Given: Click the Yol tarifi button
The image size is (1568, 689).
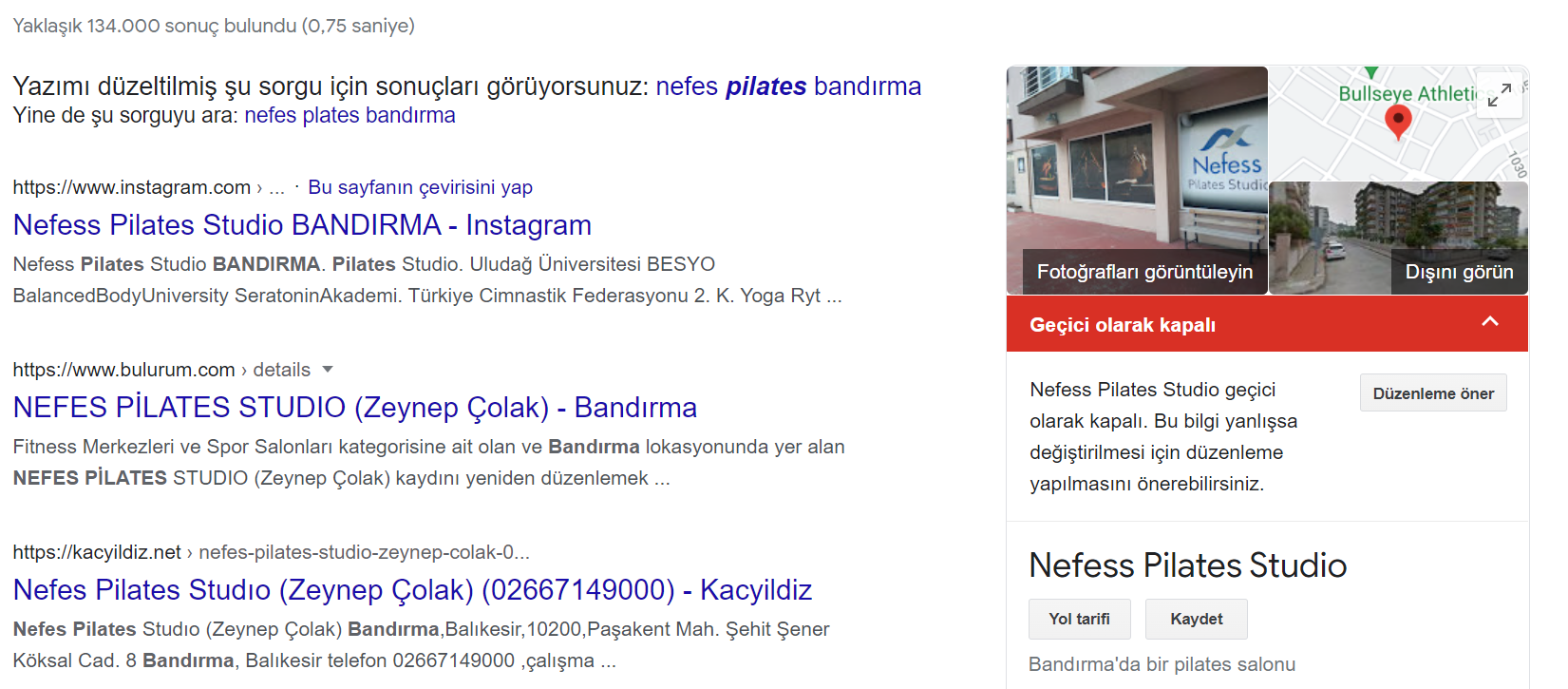Looking at the screenshot, I should [x=1080, y=619].
